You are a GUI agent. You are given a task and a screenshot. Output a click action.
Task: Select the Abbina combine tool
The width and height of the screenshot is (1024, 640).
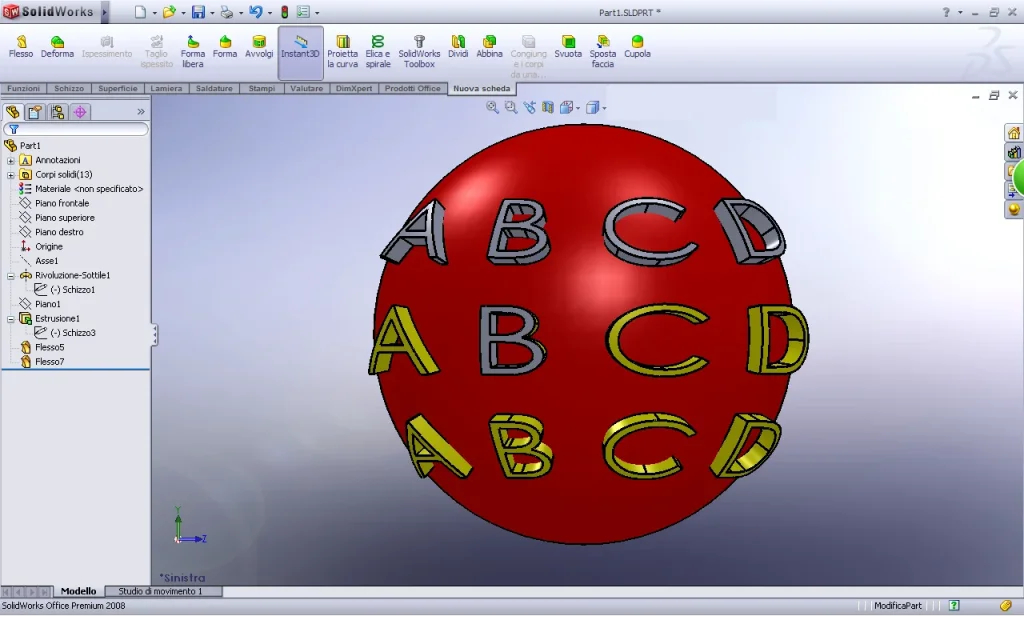pos(489,47)
